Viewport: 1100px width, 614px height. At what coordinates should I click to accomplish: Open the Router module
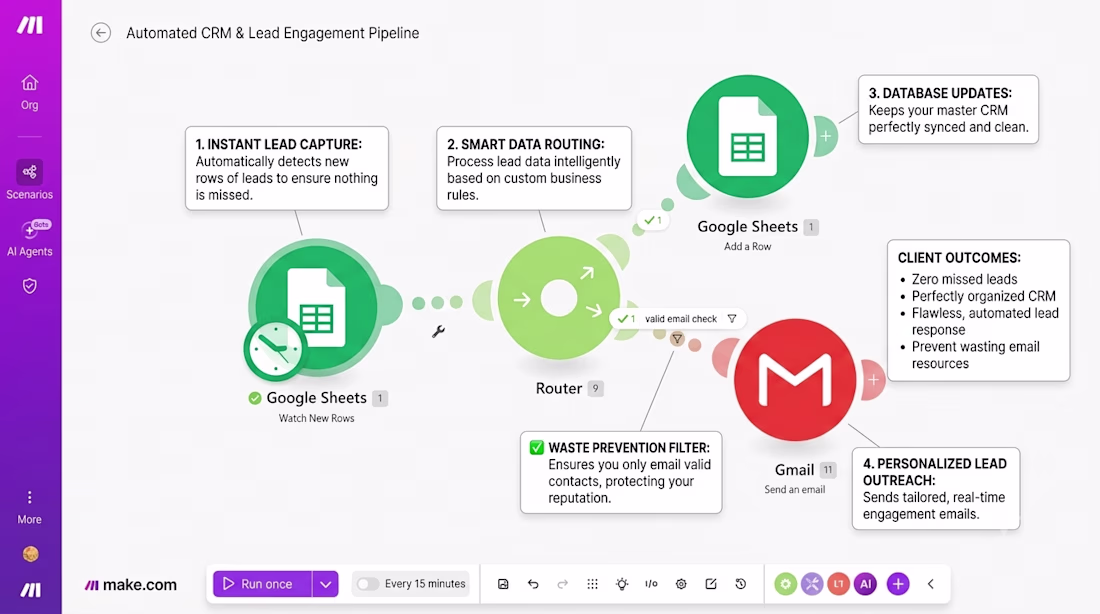[558, 298]
